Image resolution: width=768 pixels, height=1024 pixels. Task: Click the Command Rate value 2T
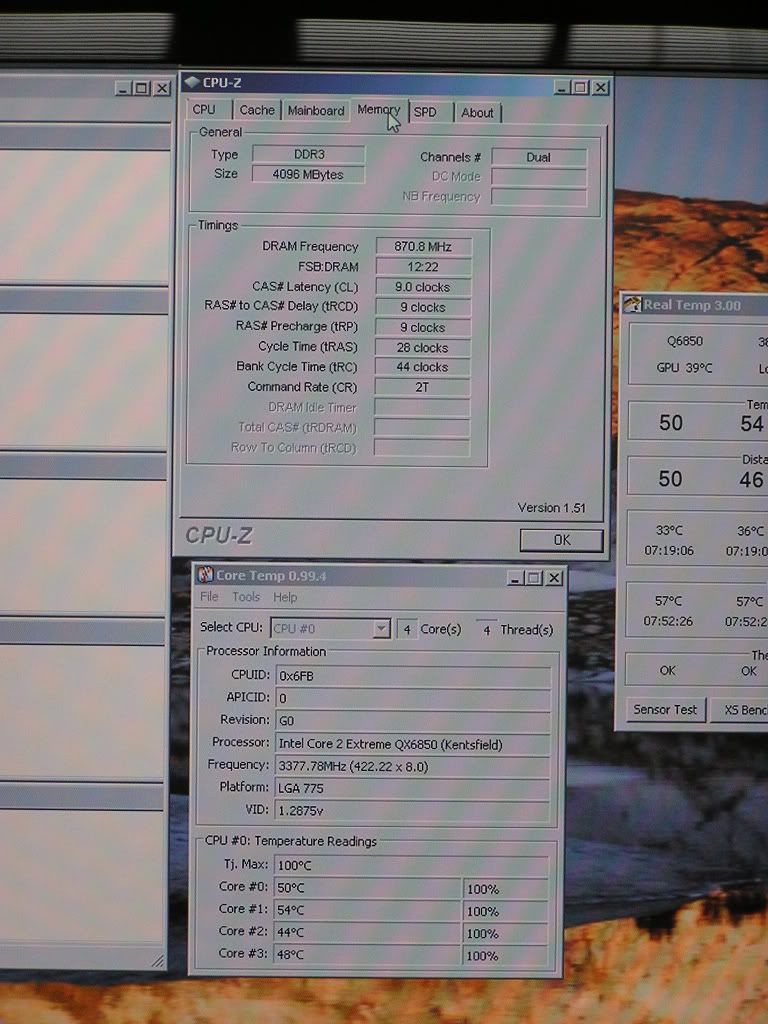423,387
